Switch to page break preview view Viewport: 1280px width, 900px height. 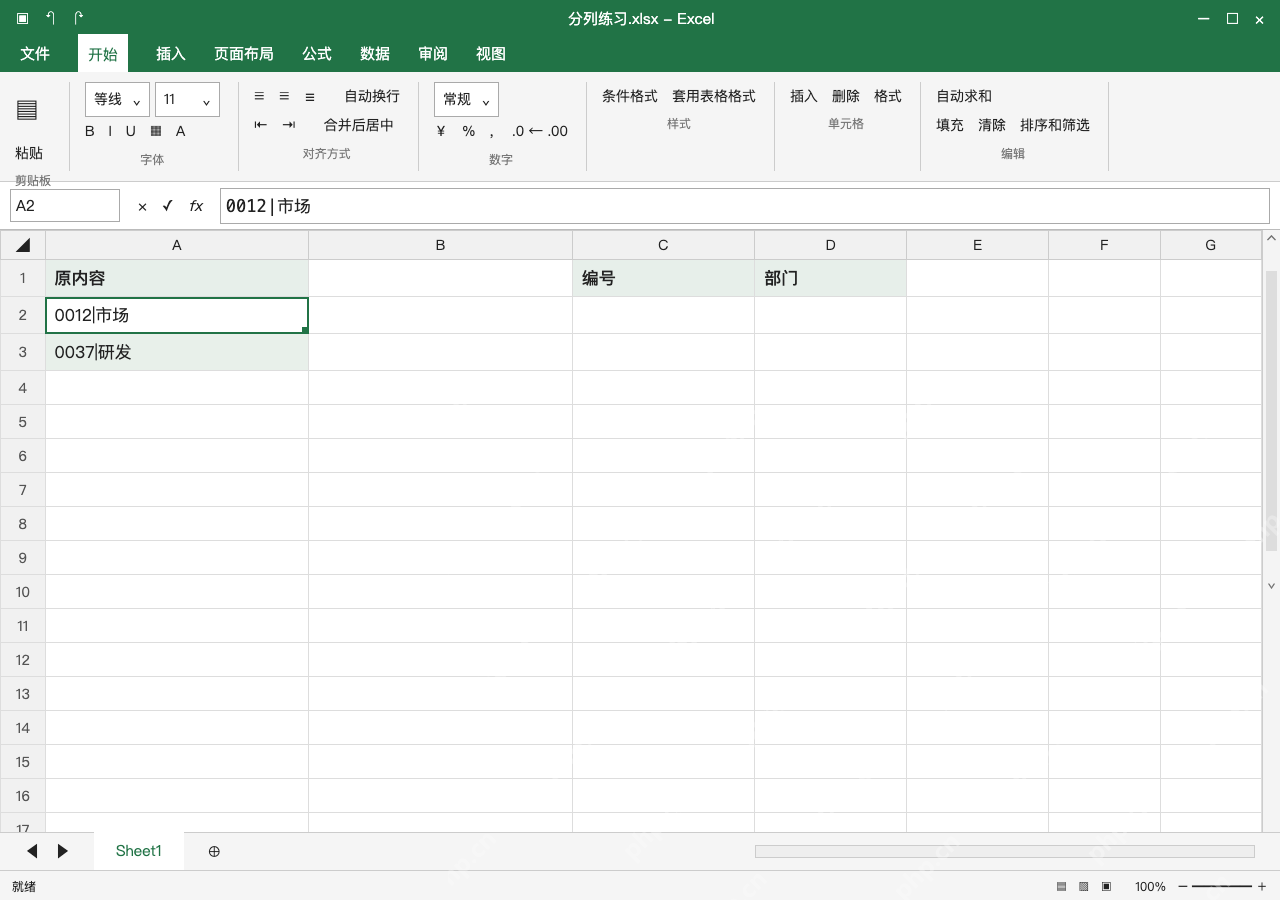tap(1107, 886)
